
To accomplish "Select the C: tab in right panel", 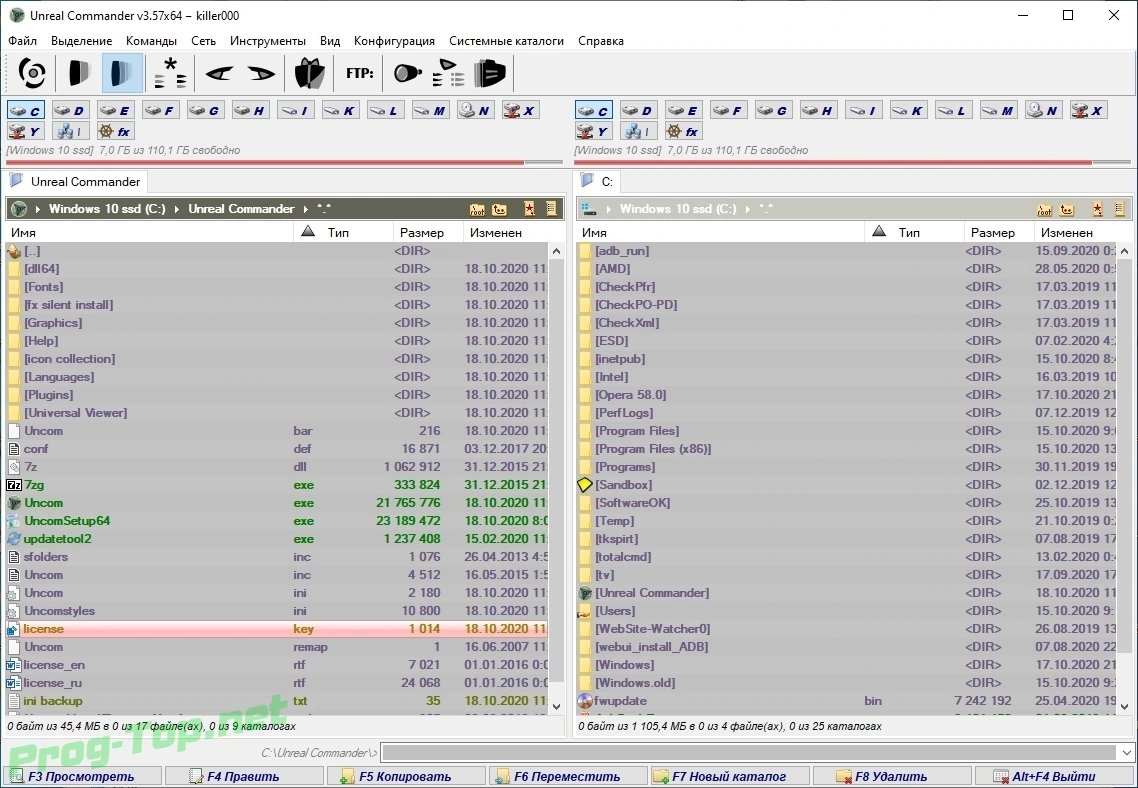I will point(598,181).
